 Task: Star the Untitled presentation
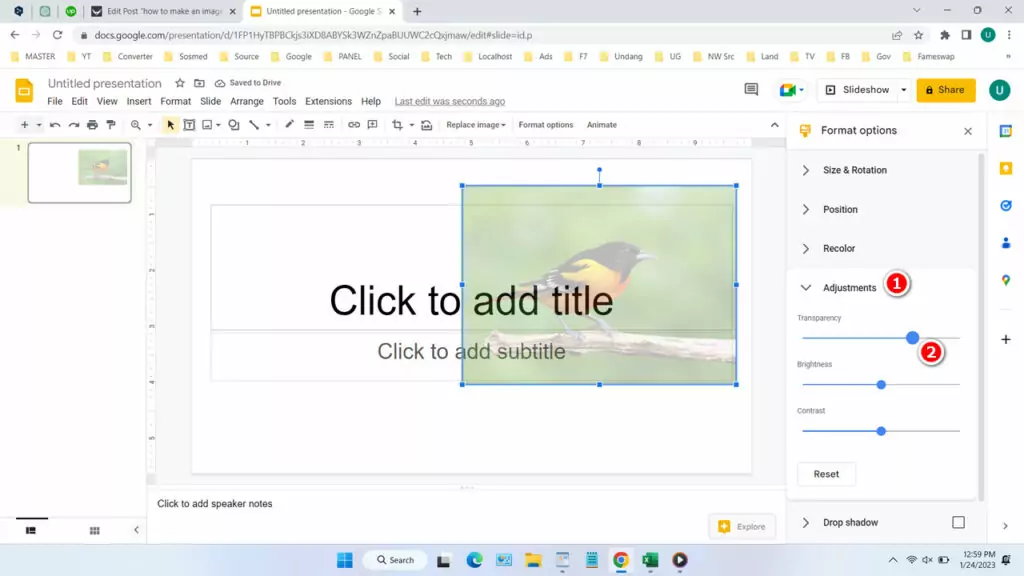(180, 83)
